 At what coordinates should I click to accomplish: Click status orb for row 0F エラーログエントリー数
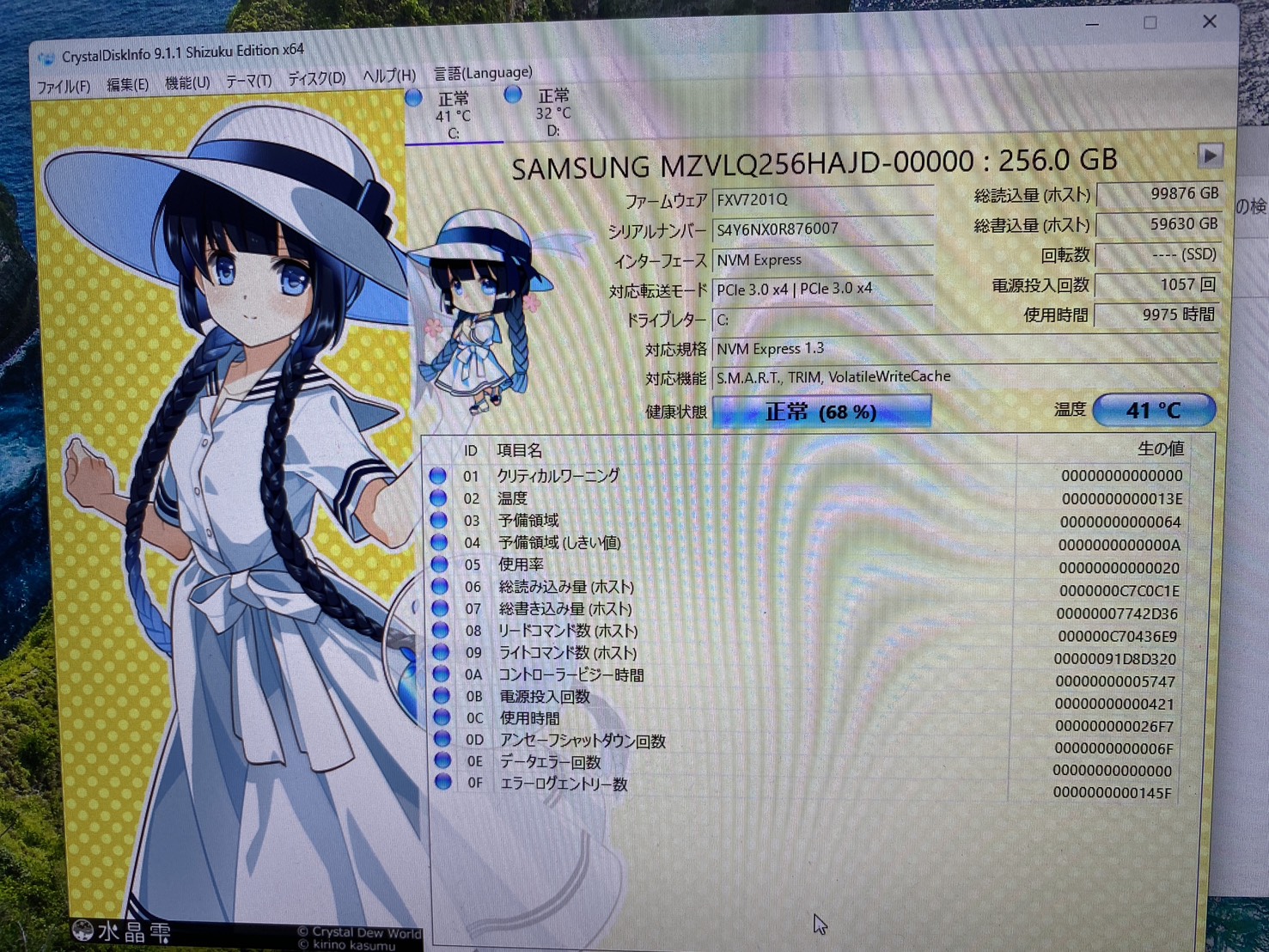point(443,782)
